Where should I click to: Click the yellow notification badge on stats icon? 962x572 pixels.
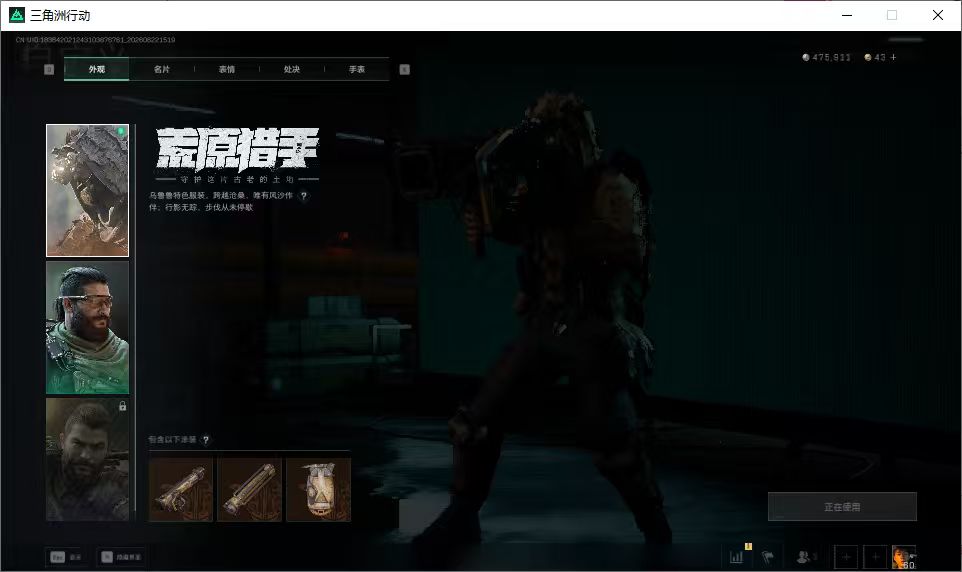tap(748, 546)
